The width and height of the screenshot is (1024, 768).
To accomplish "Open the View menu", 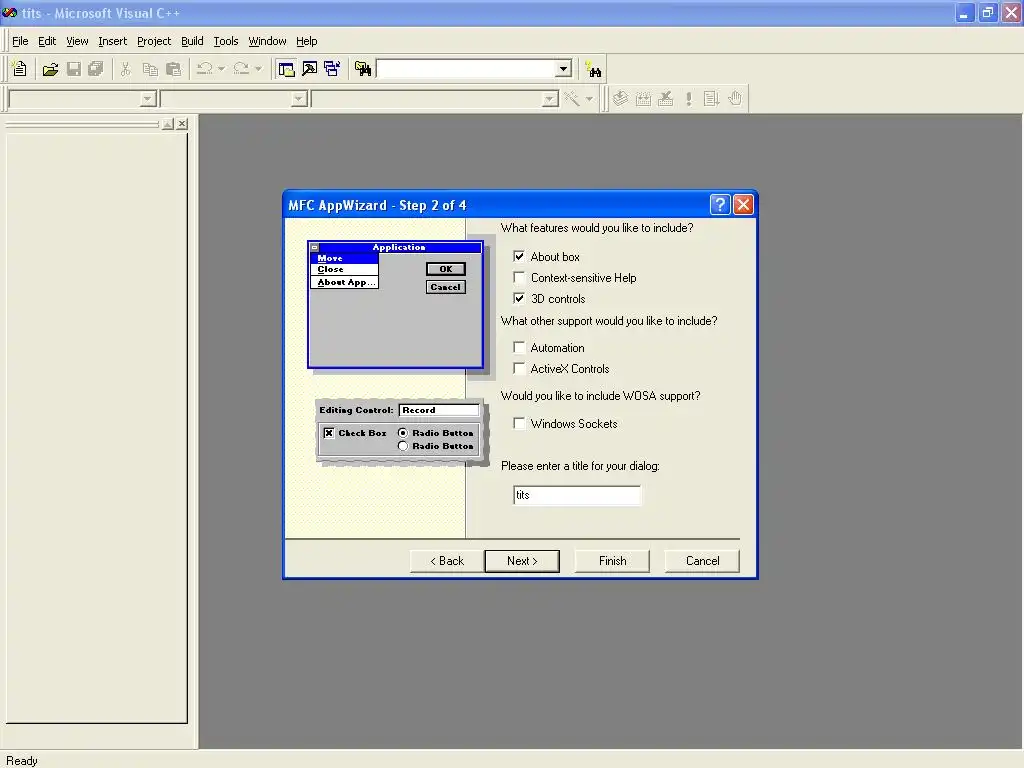I will click(x=77, y=41).
